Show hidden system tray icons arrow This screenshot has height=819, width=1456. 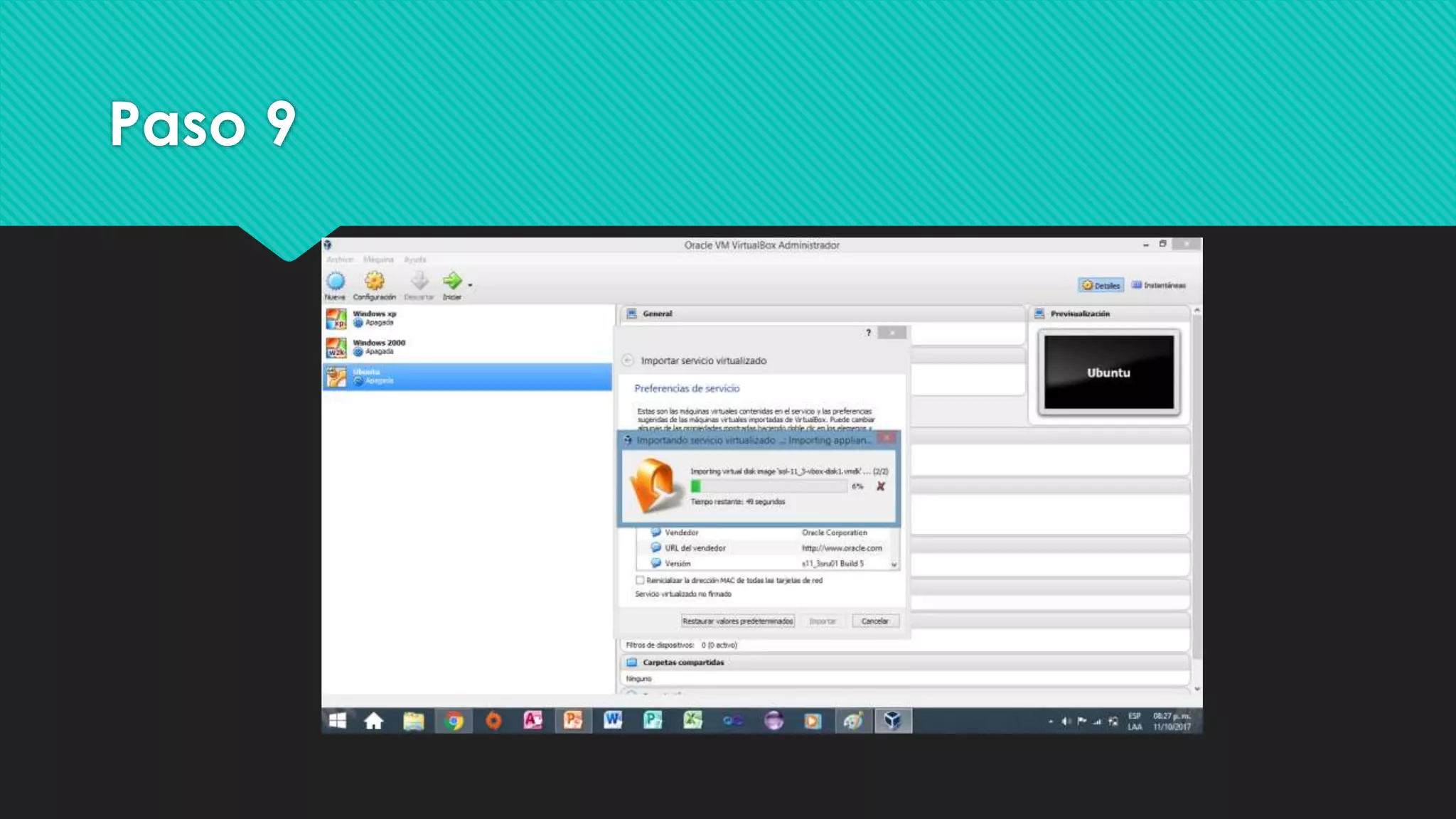tap(1051, 722)
